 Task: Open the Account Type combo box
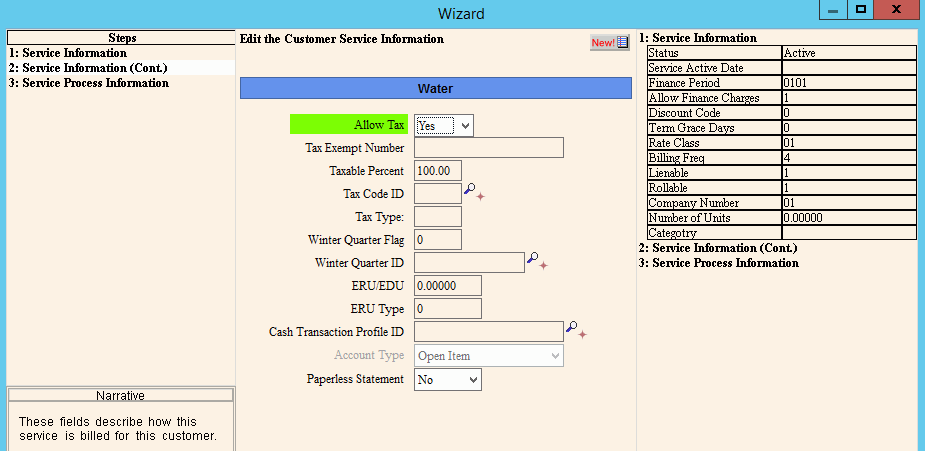tap(488, 355)
